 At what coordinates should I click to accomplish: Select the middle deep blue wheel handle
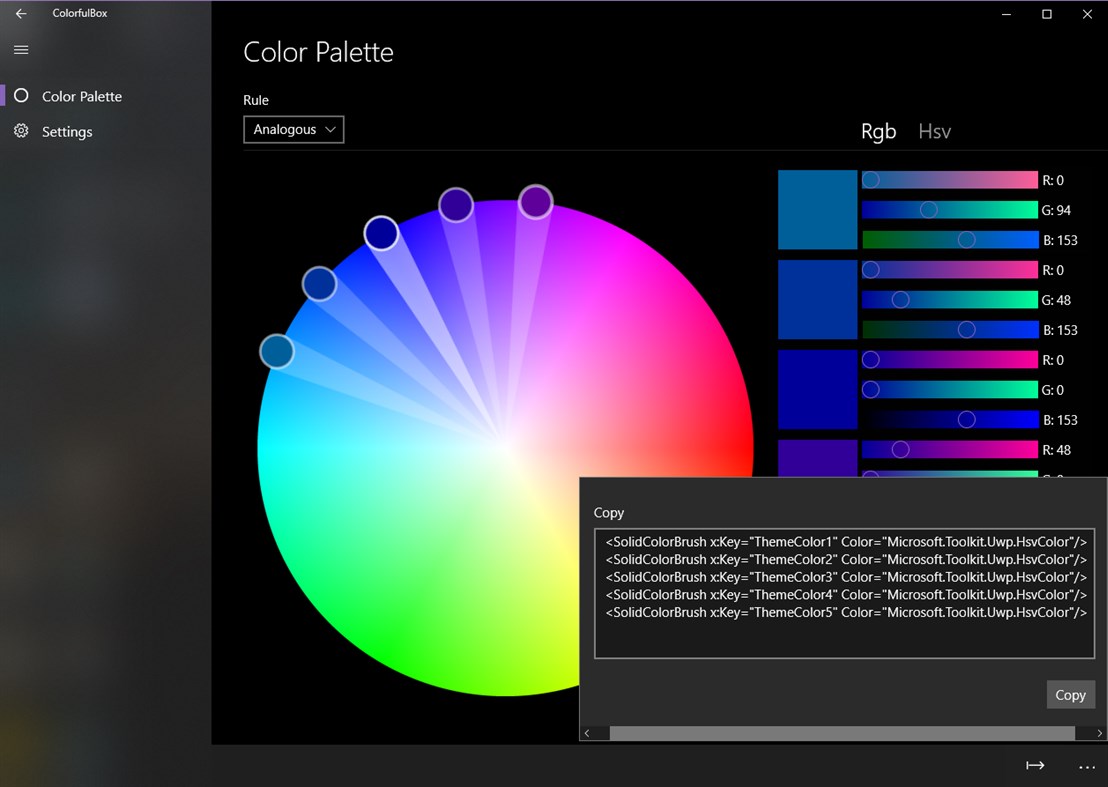(x=382, y=233)
